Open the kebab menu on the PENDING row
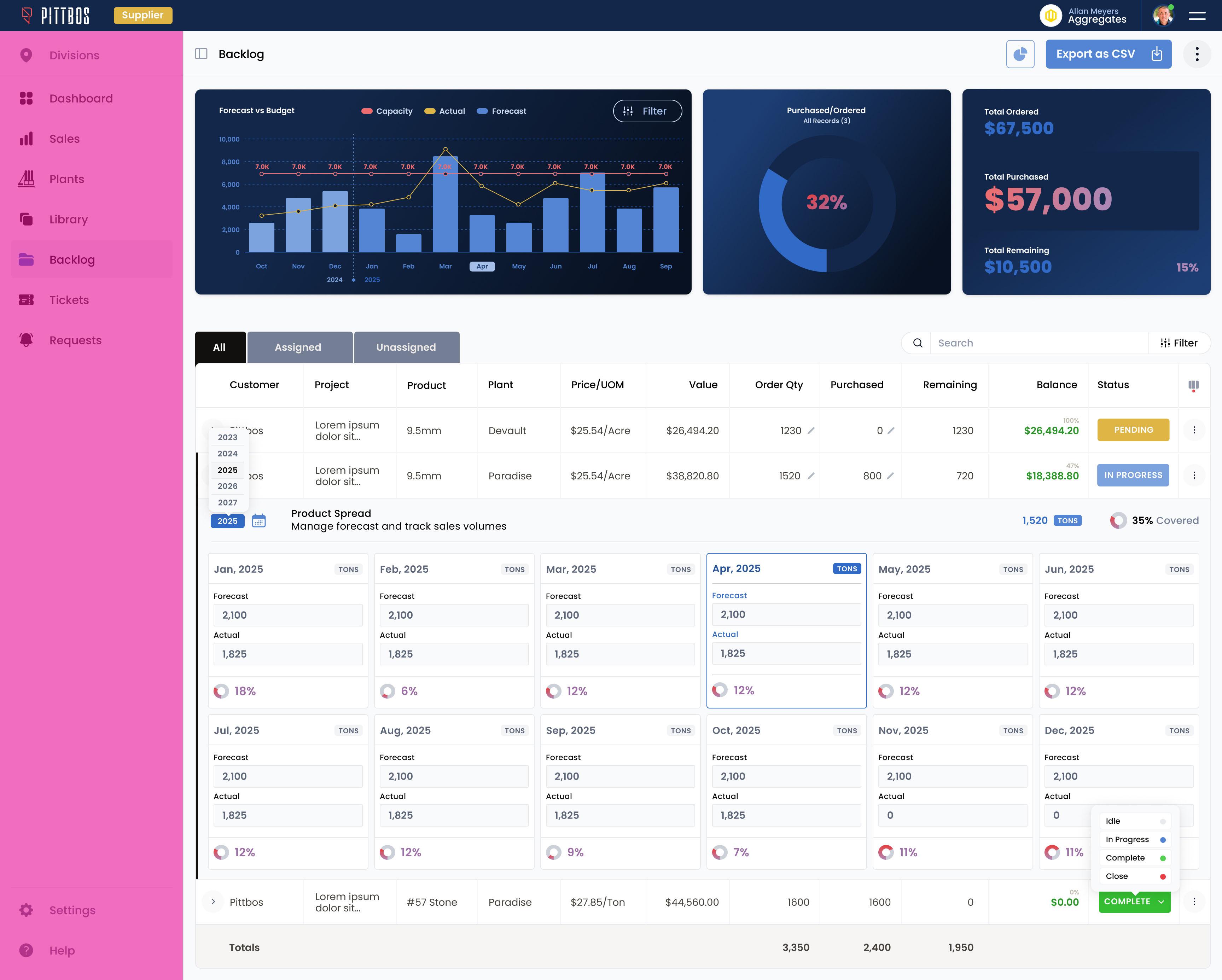Screen dimensions: 1222x980 click(1195, 430)
